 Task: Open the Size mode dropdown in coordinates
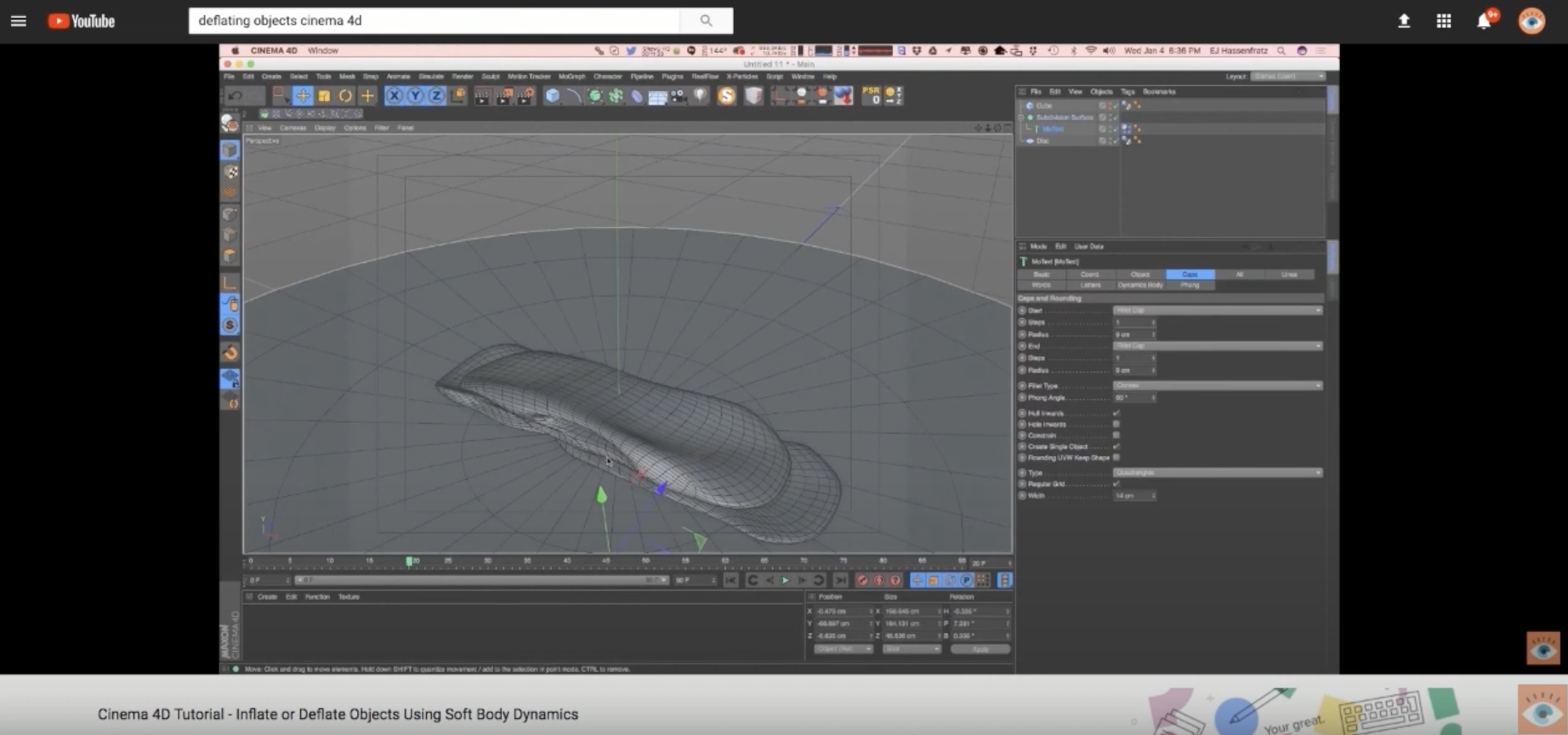912,649
